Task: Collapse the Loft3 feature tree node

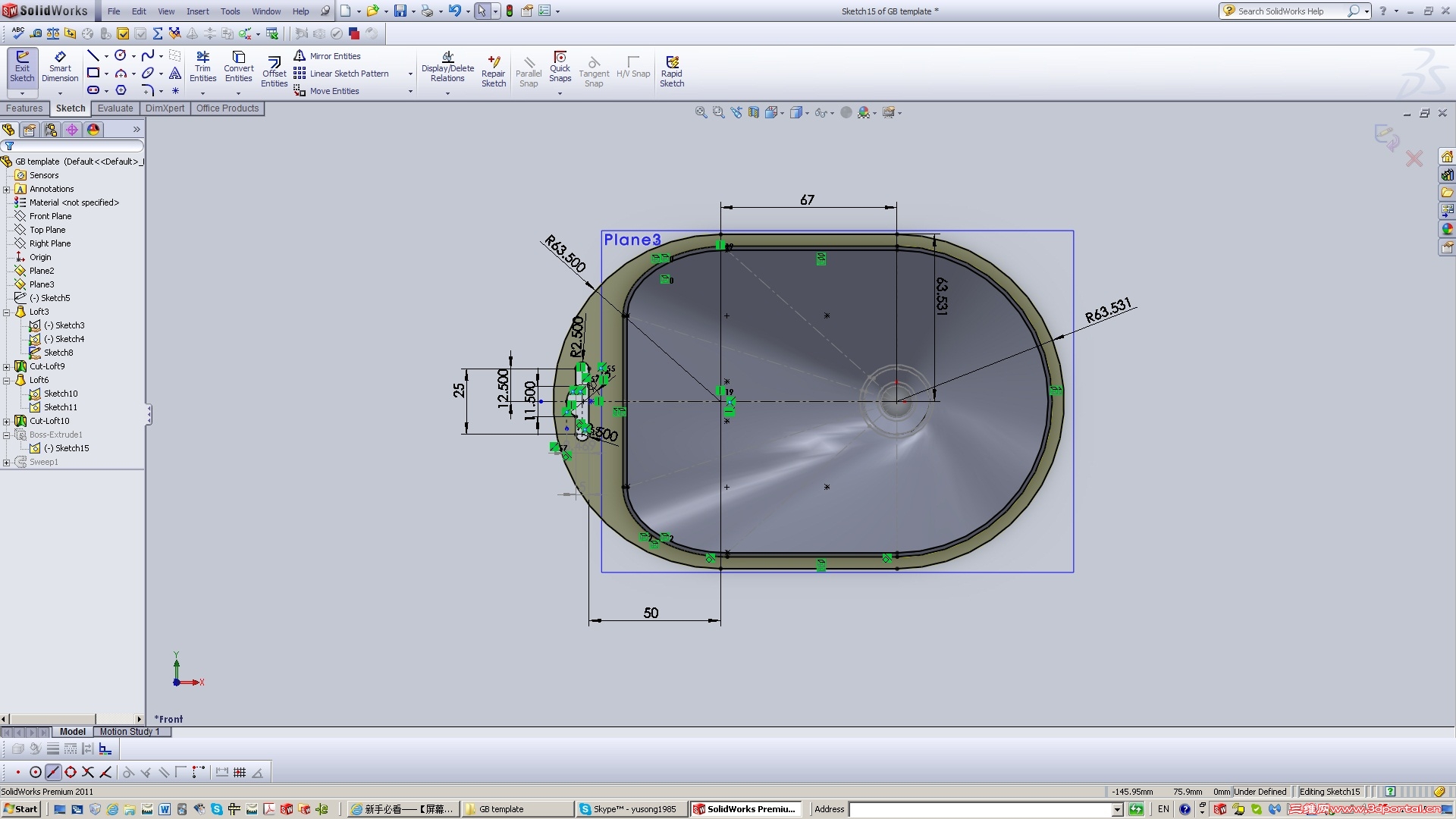Action: (x=7, y=312)
